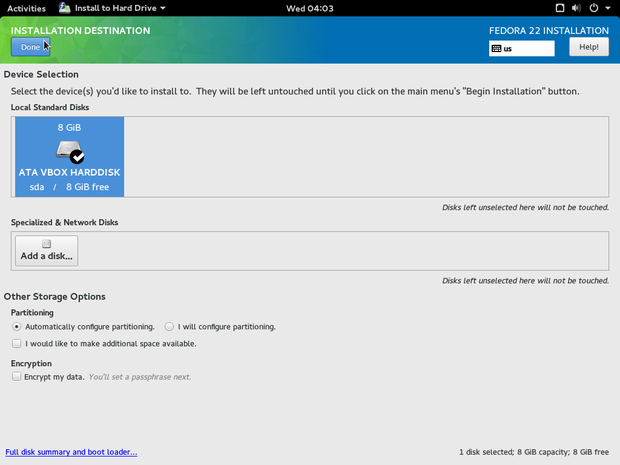620x465 pixels.
Task: Click Add a disk... button
Action: (47, 251)
